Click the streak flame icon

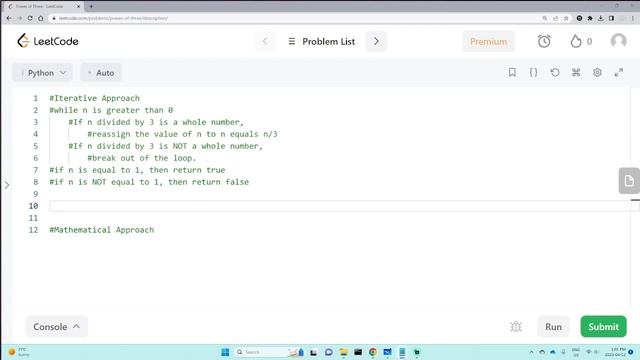coord(576,41)
